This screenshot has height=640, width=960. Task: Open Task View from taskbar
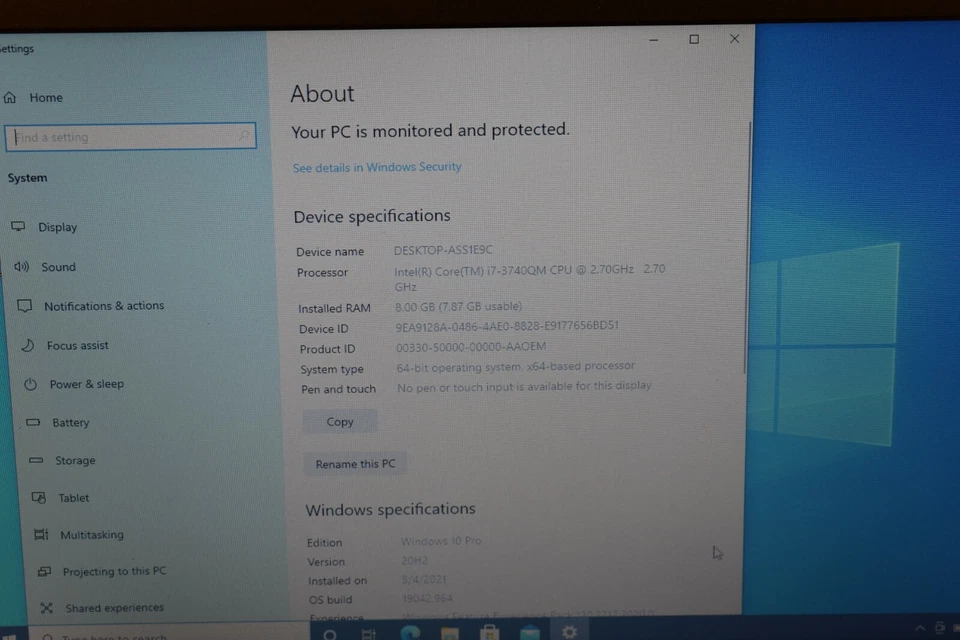(370, 632)
